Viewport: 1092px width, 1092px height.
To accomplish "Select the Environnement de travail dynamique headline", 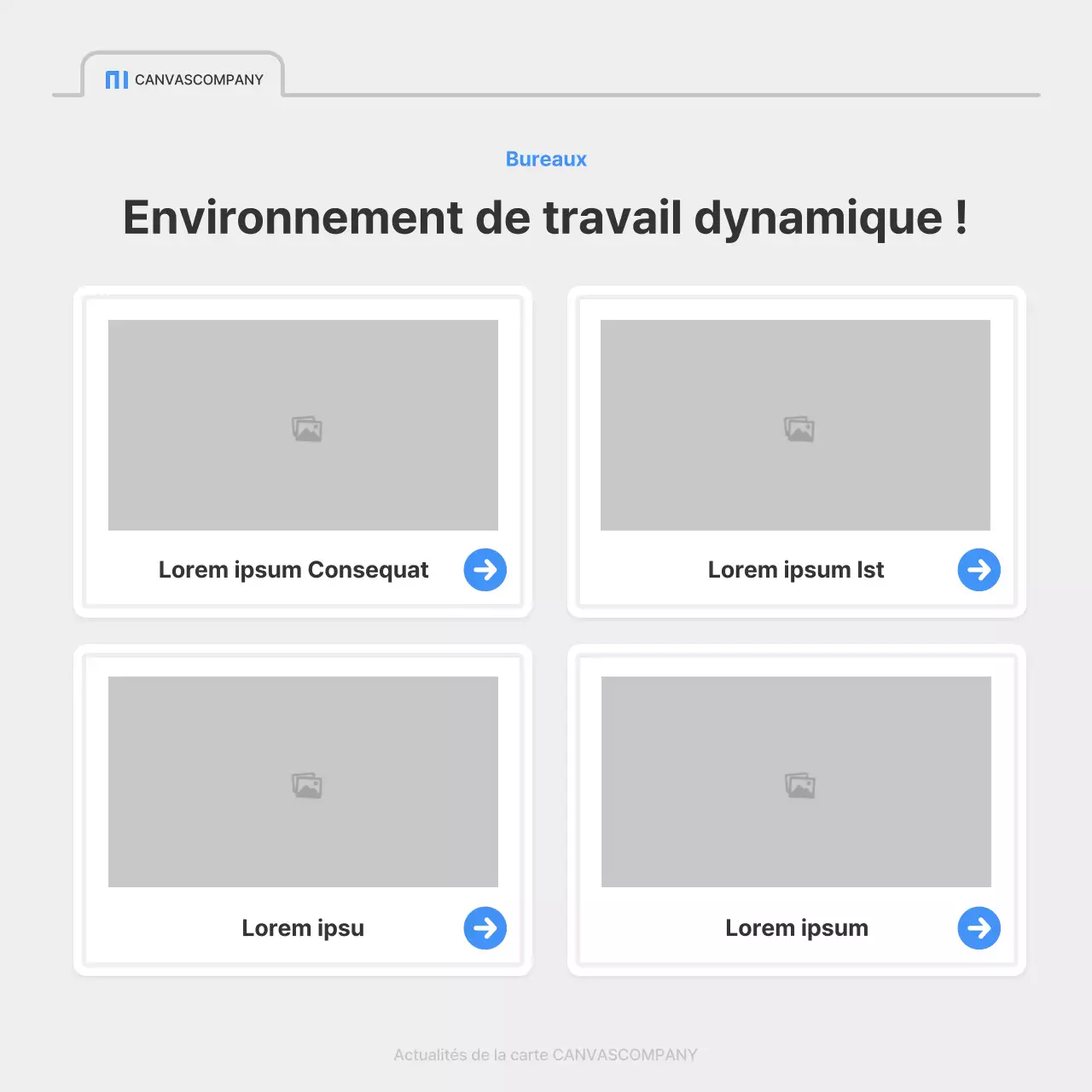I will point(546,218).
